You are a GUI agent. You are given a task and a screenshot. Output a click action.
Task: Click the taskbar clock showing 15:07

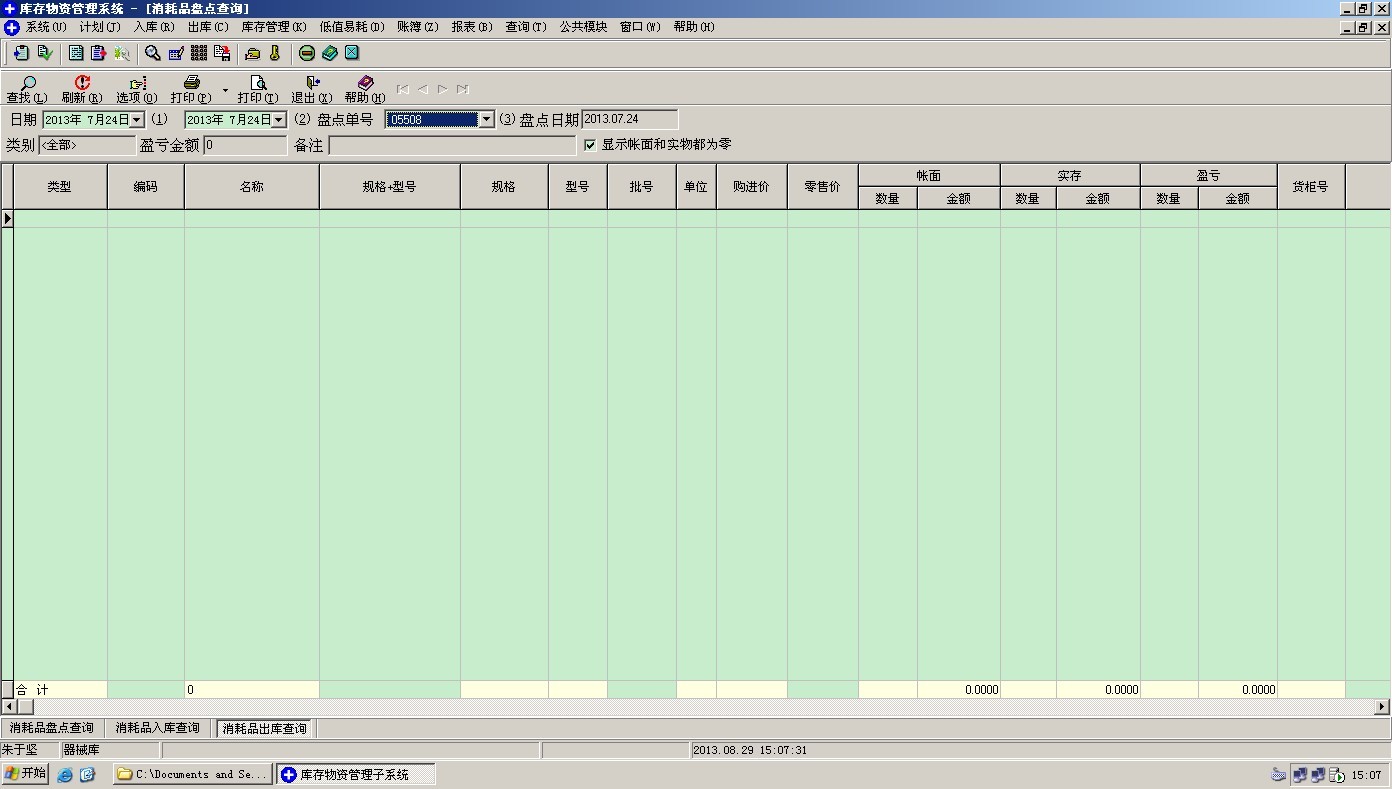1367,775
